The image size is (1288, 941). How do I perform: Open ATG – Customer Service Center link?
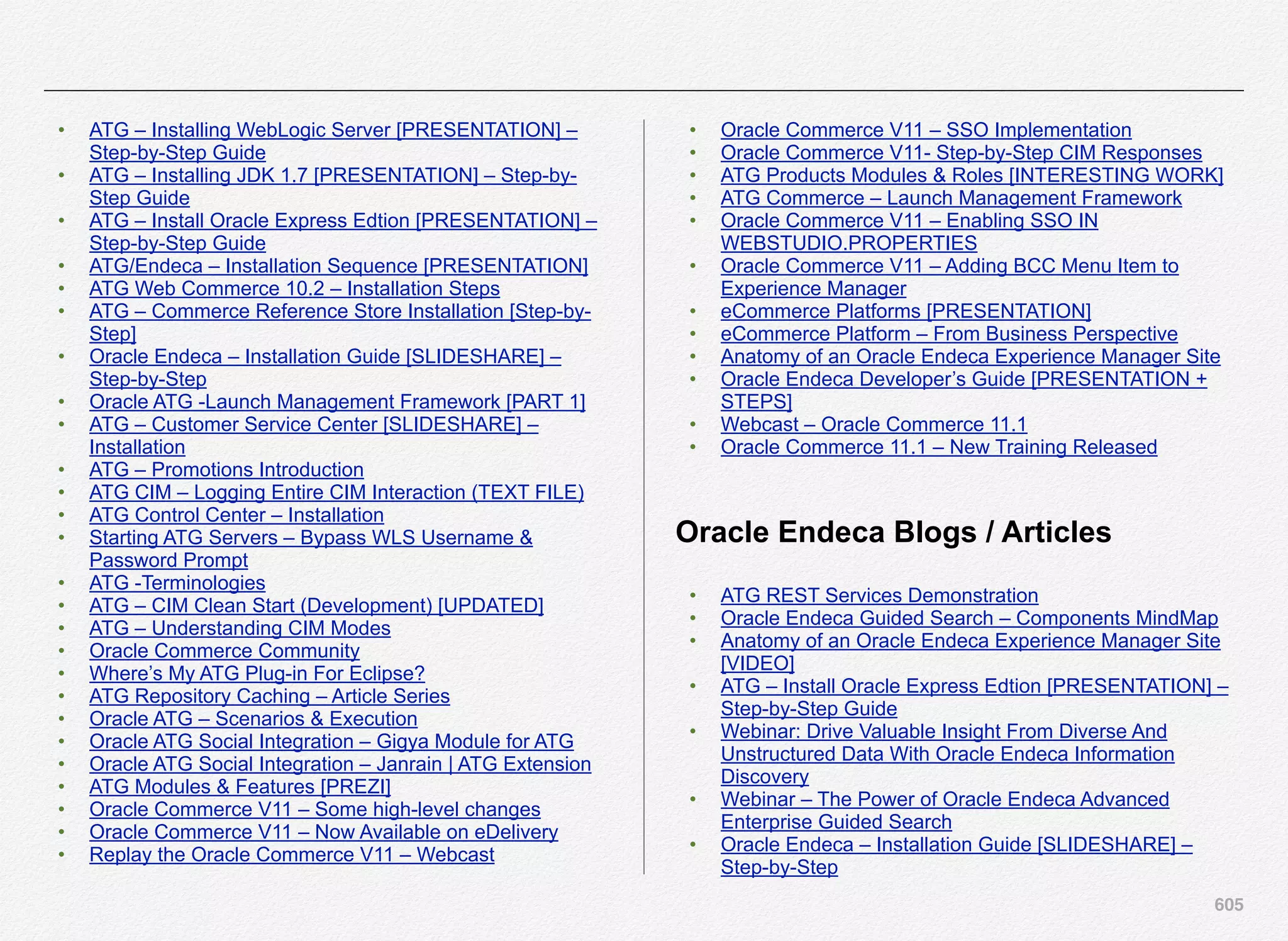tap(314, 436)
